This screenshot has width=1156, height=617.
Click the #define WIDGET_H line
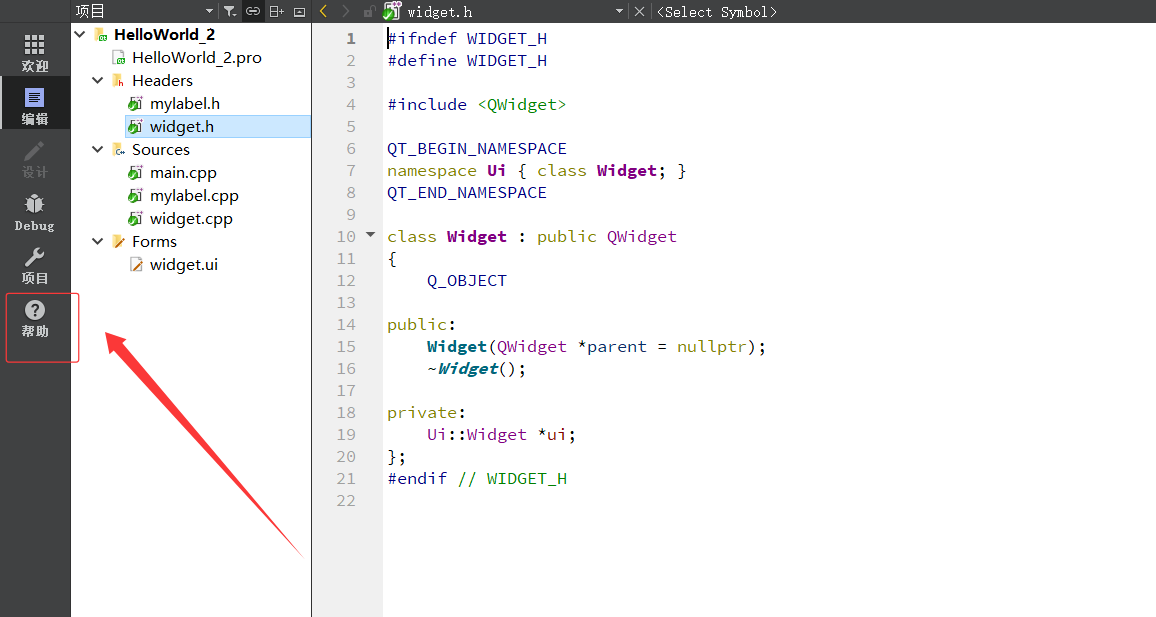pyautogui.click(x=467, y=60)
